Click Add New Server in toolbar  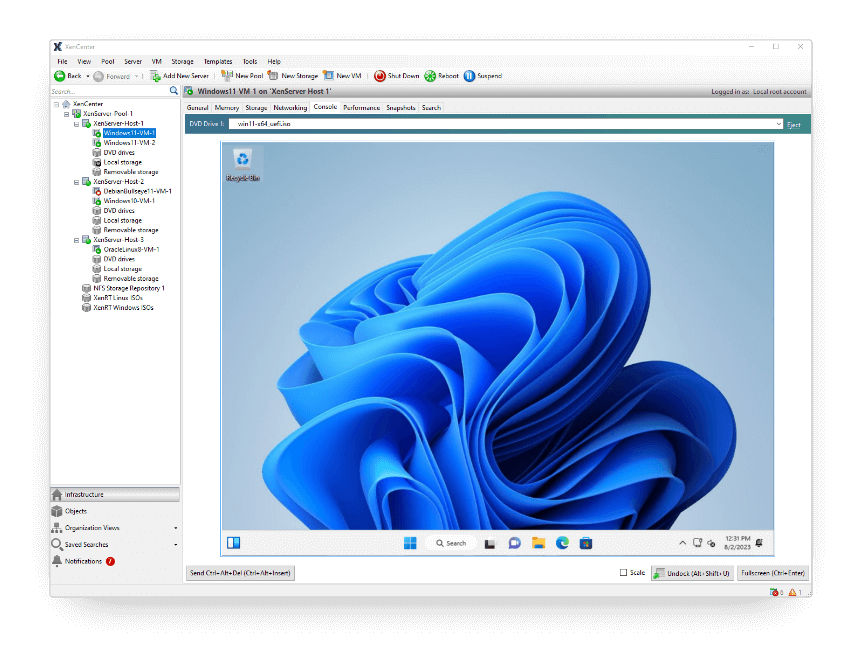(x=179, y=76)
